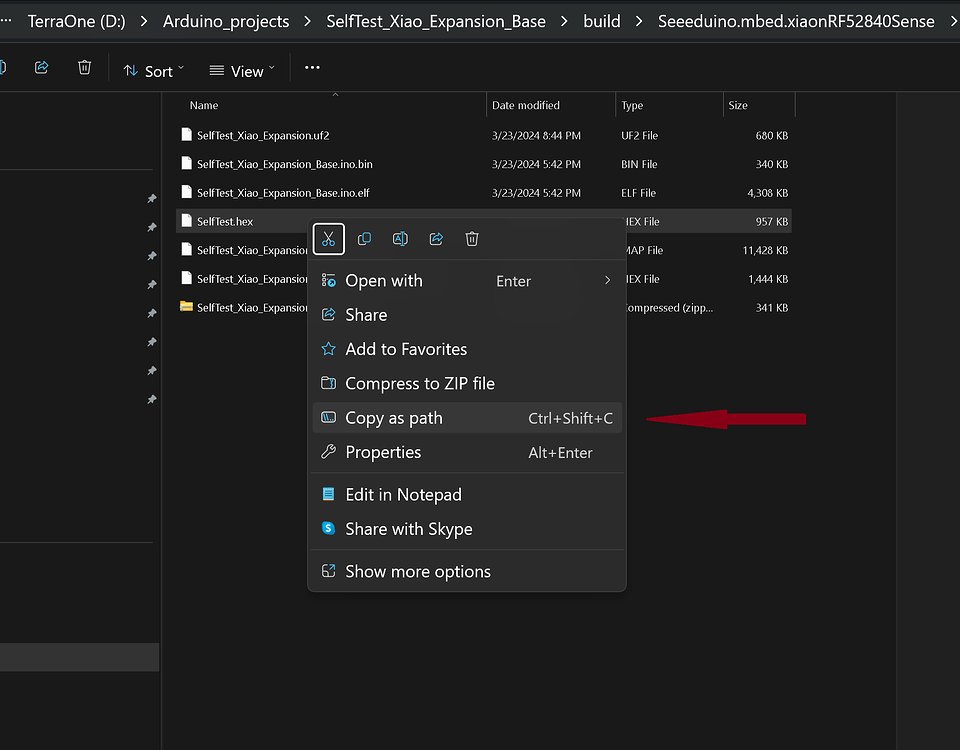960x750 pixels.
Task: Click the Skype icon in context menu
Action: [x=329, y=528]
